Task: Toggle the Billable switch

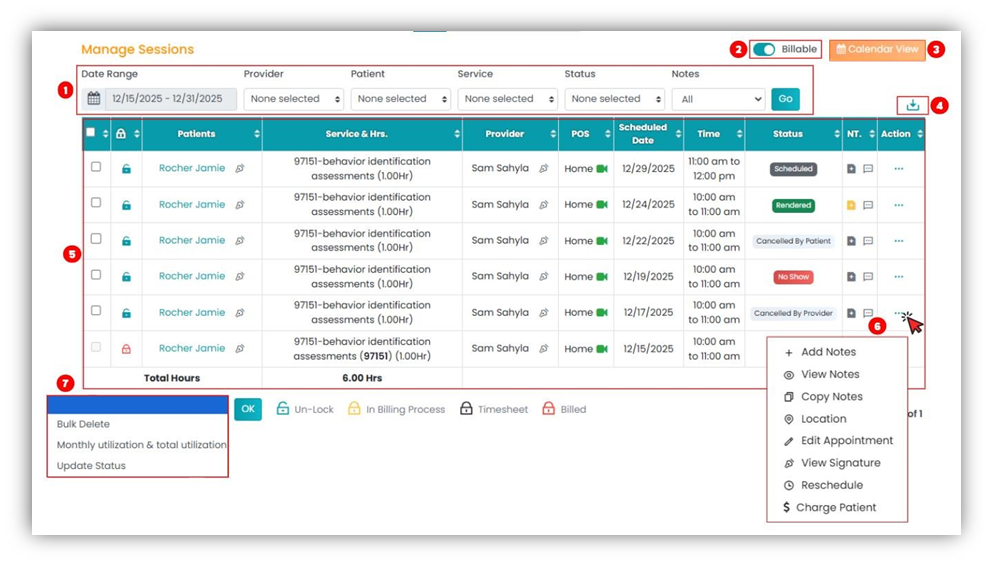Action: click(x=765, y=49)
